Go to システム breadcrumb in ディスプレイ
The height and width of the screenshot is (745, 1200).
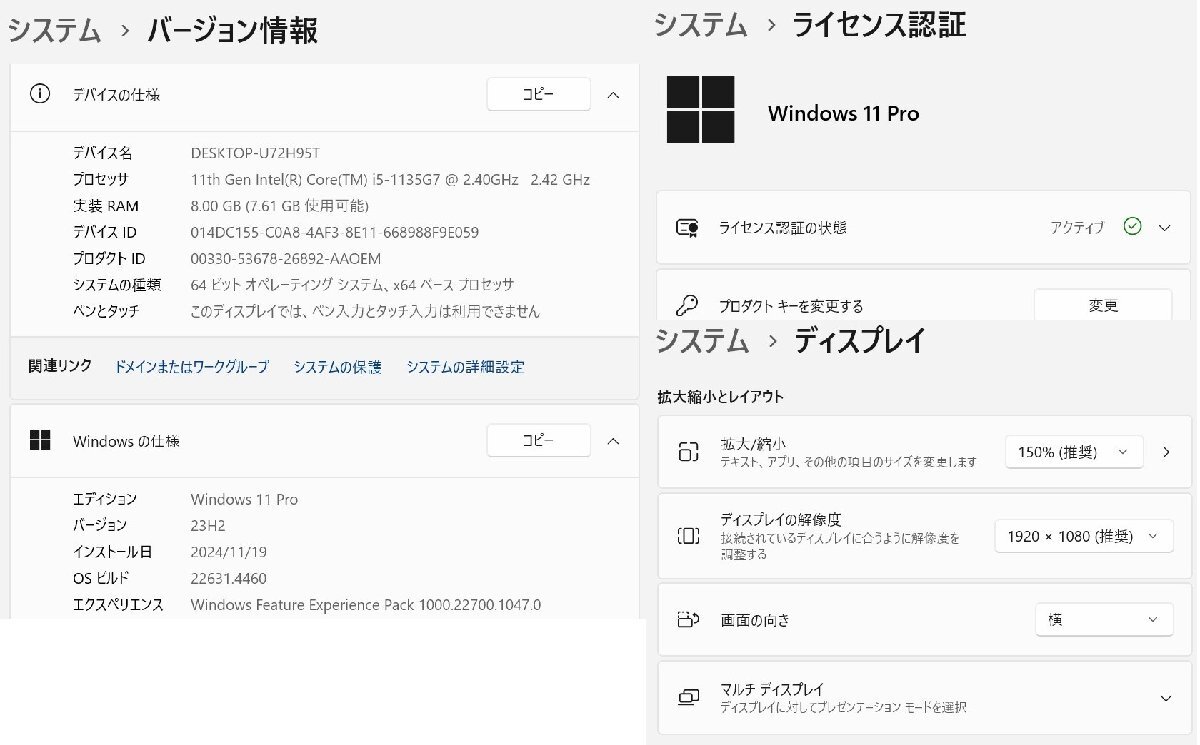pos(702,341)
